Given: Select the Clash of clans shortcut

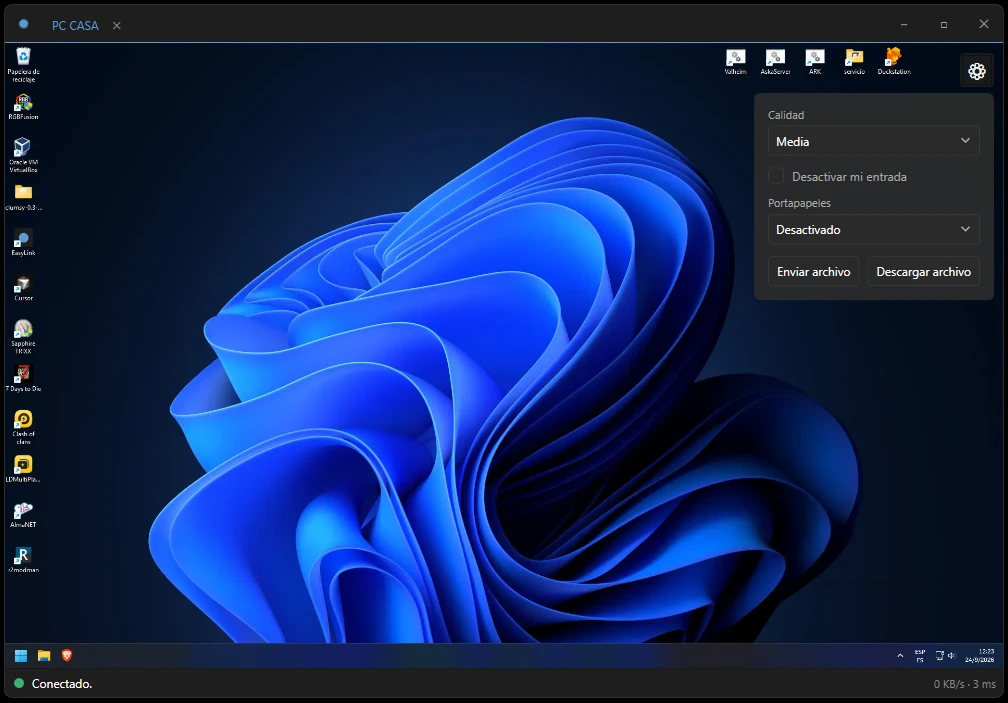Looking at the screenshot, I should tap(23, 427).
